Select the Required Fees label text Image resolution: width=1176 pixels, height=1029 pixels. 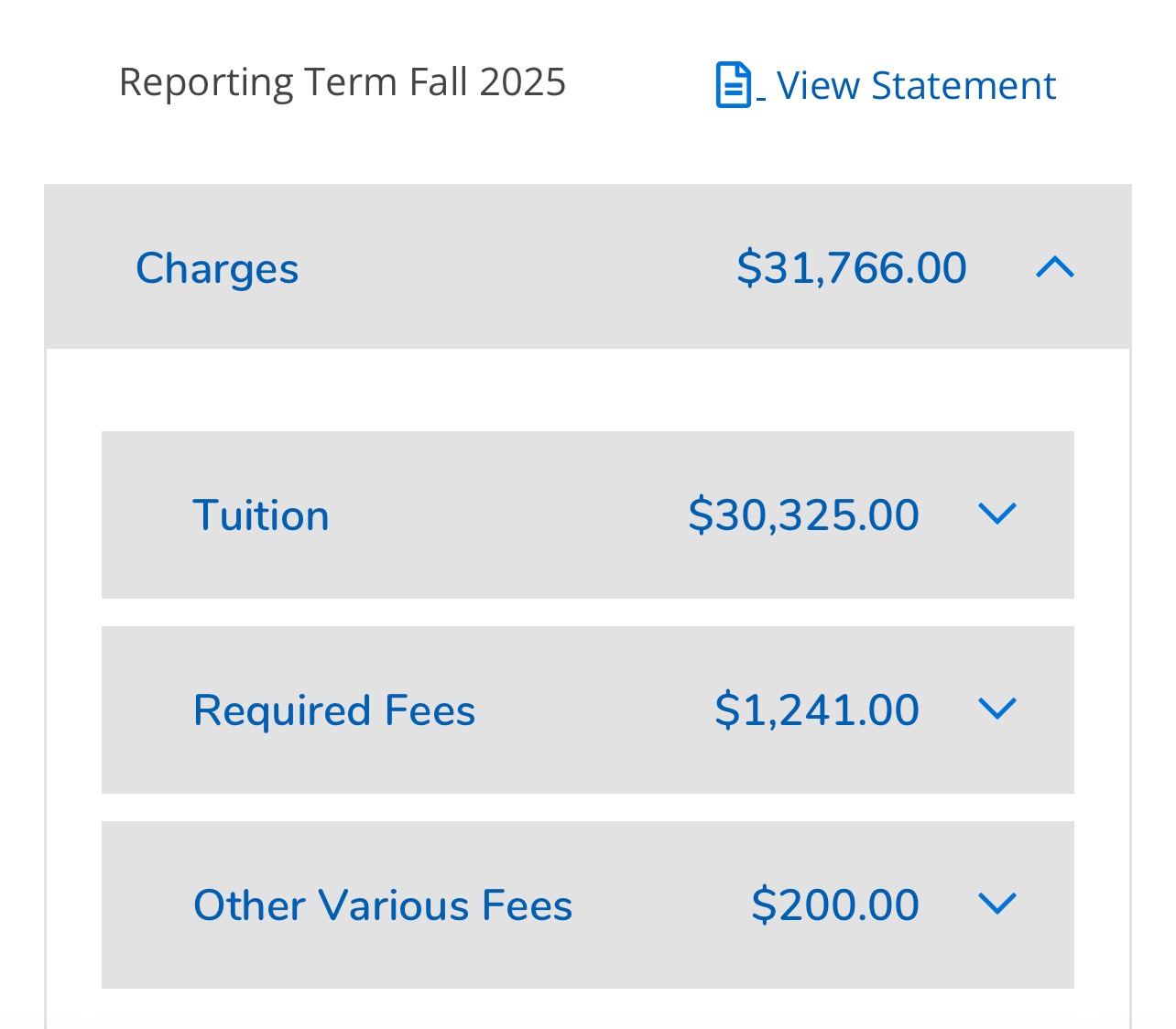tap(334, 710)
